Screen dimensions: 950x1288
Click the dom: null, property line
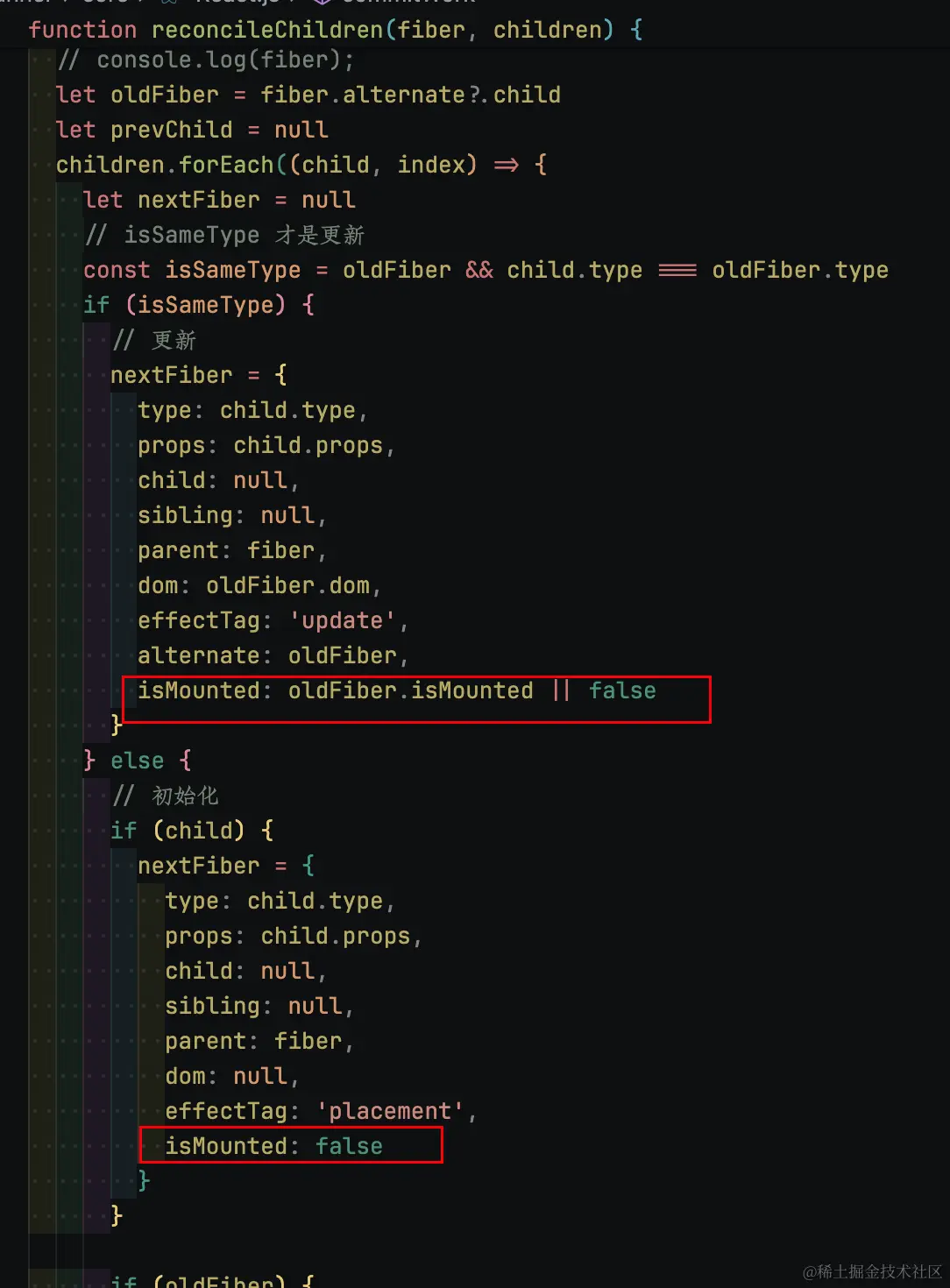(232, 1076)
